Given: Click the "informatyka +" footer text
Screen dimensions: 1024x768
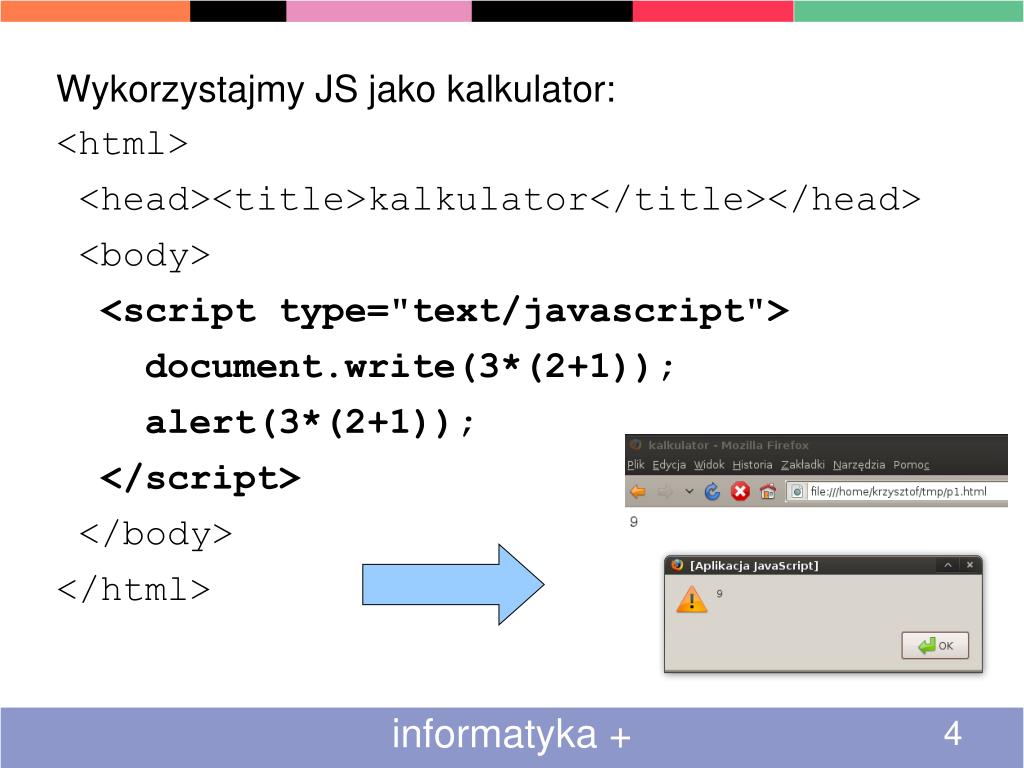Looking at the screenshot, I should pyautogui.click(x=511, y=735).
